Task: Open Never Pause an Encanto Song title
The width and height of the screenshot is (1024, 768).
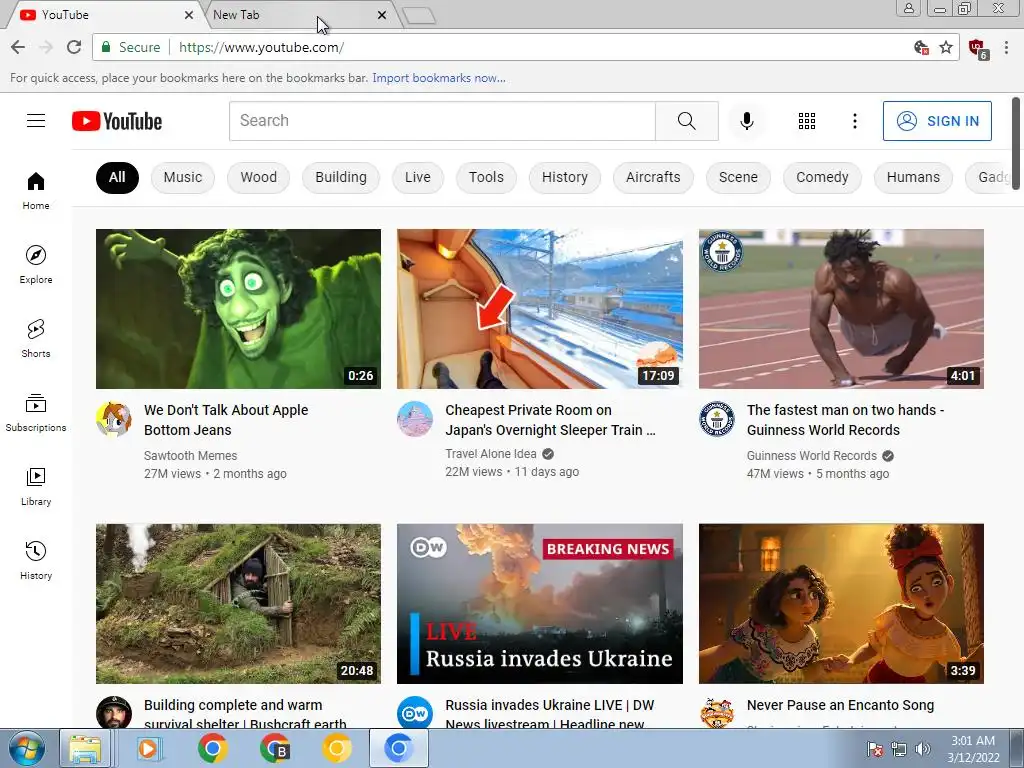Action: click(x=840, y=705)
